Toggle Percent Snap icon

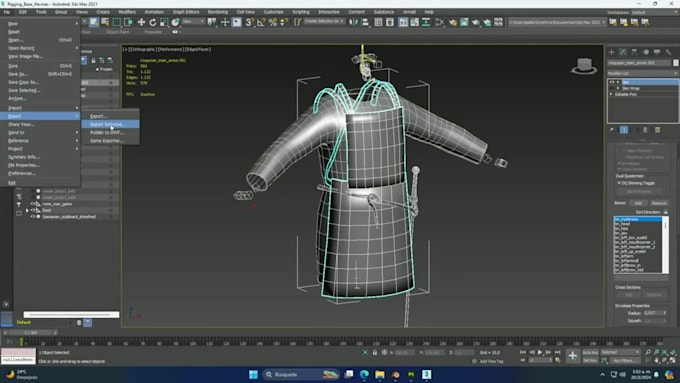(x=273, y=22)
